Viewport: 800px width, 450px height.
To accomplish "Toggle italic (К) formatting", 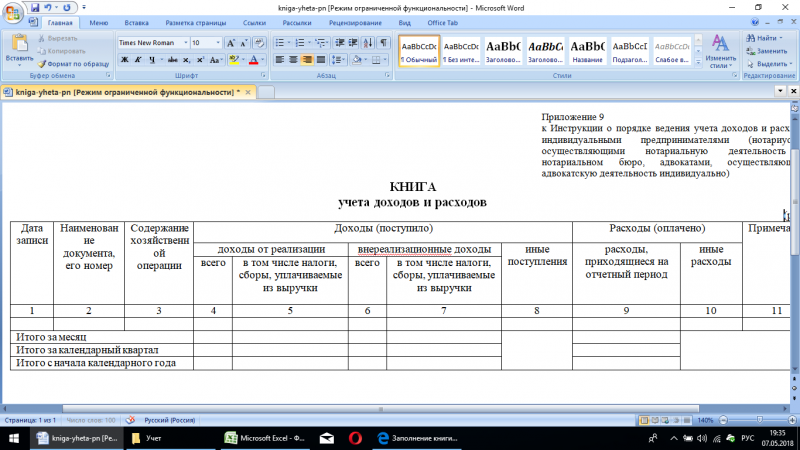I will [138, 59].
